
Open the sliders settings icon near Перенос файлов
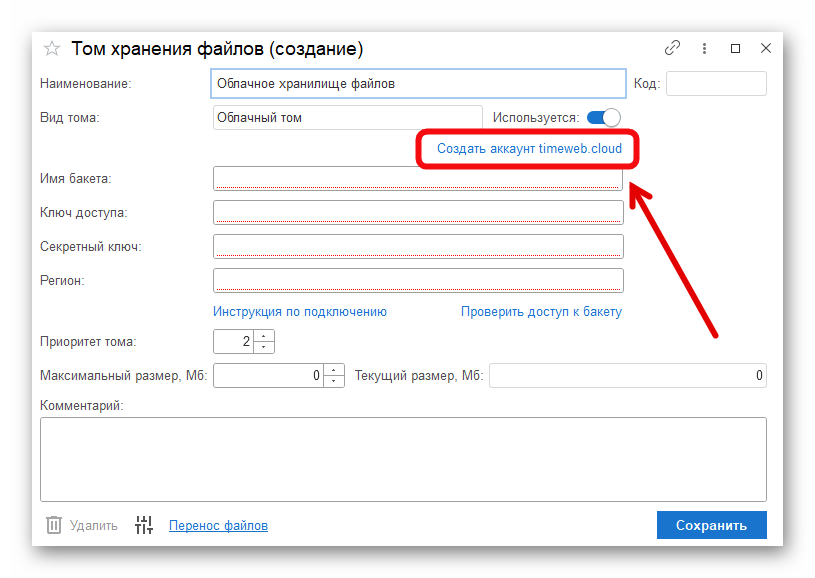(144, 525)
